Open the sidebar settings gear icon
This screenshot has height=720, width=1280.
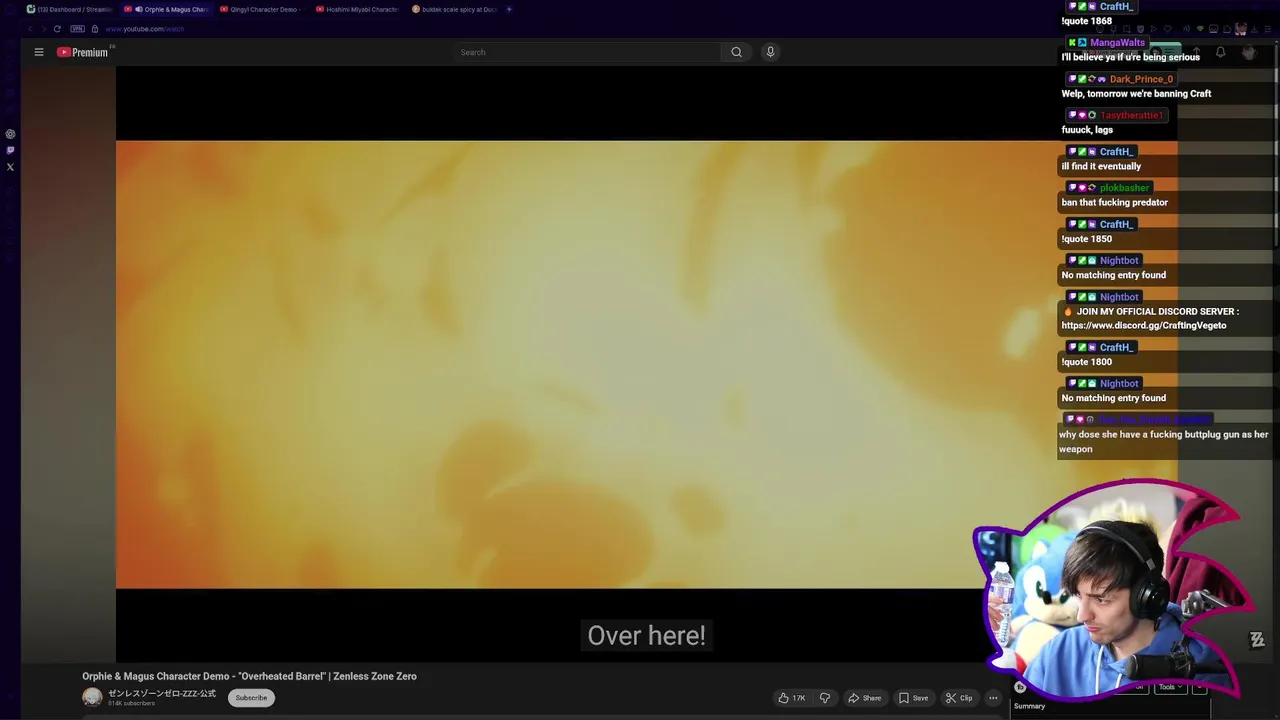(x=10, y=134)
